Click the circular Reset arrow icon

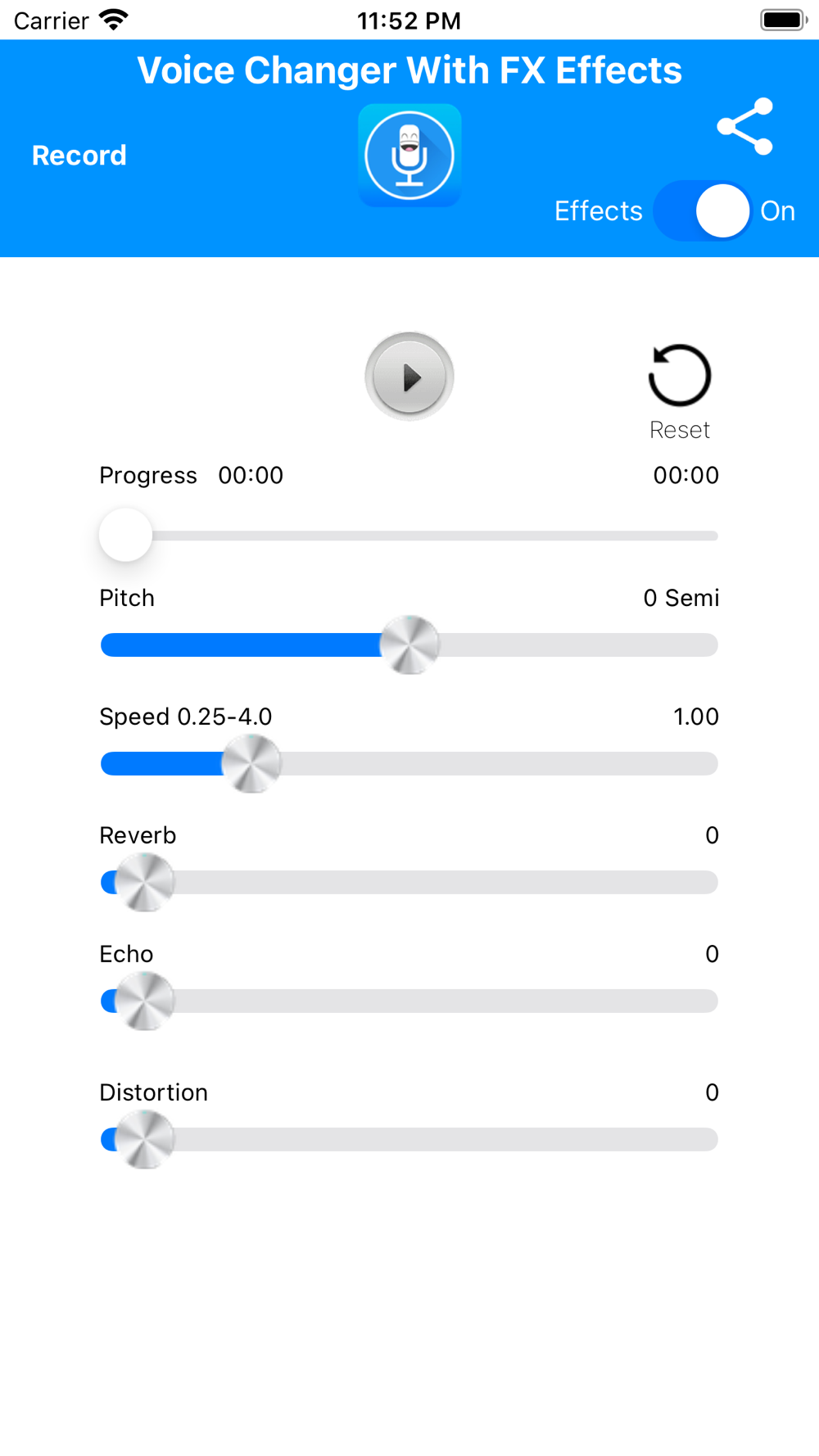point(679,375)
